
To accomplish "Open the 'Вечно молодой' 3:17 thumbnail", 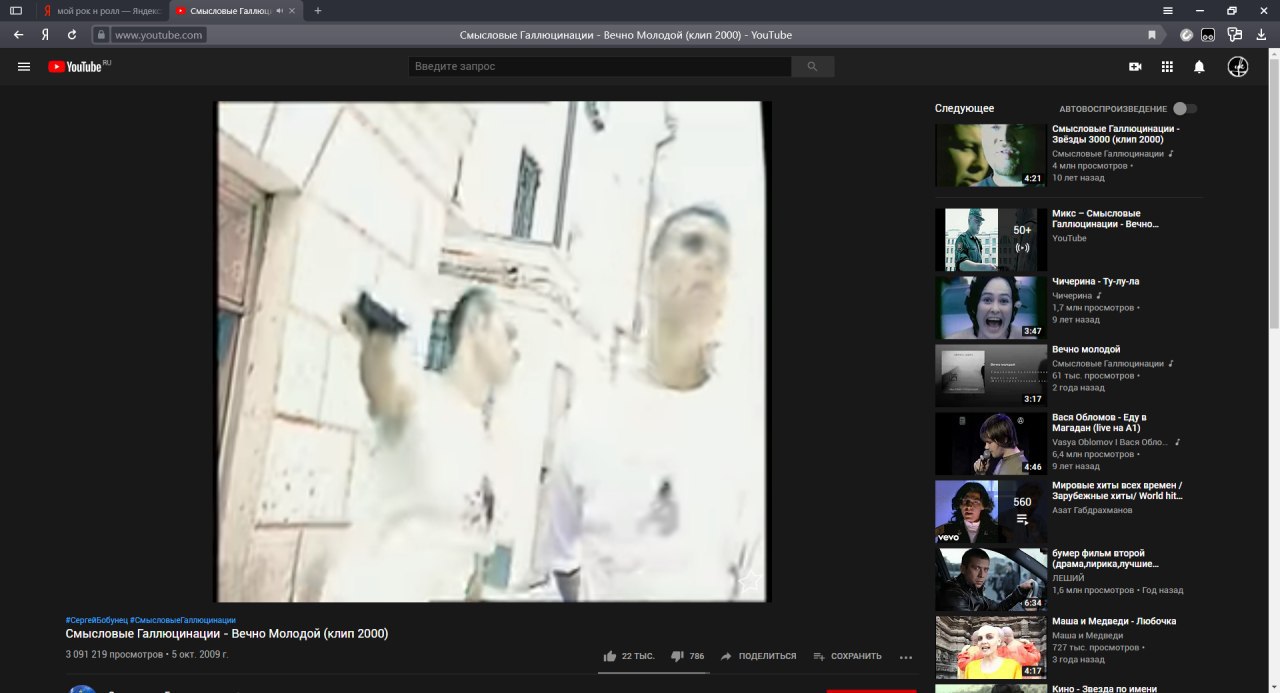I will pyautogui.click(x=990, y=375).
